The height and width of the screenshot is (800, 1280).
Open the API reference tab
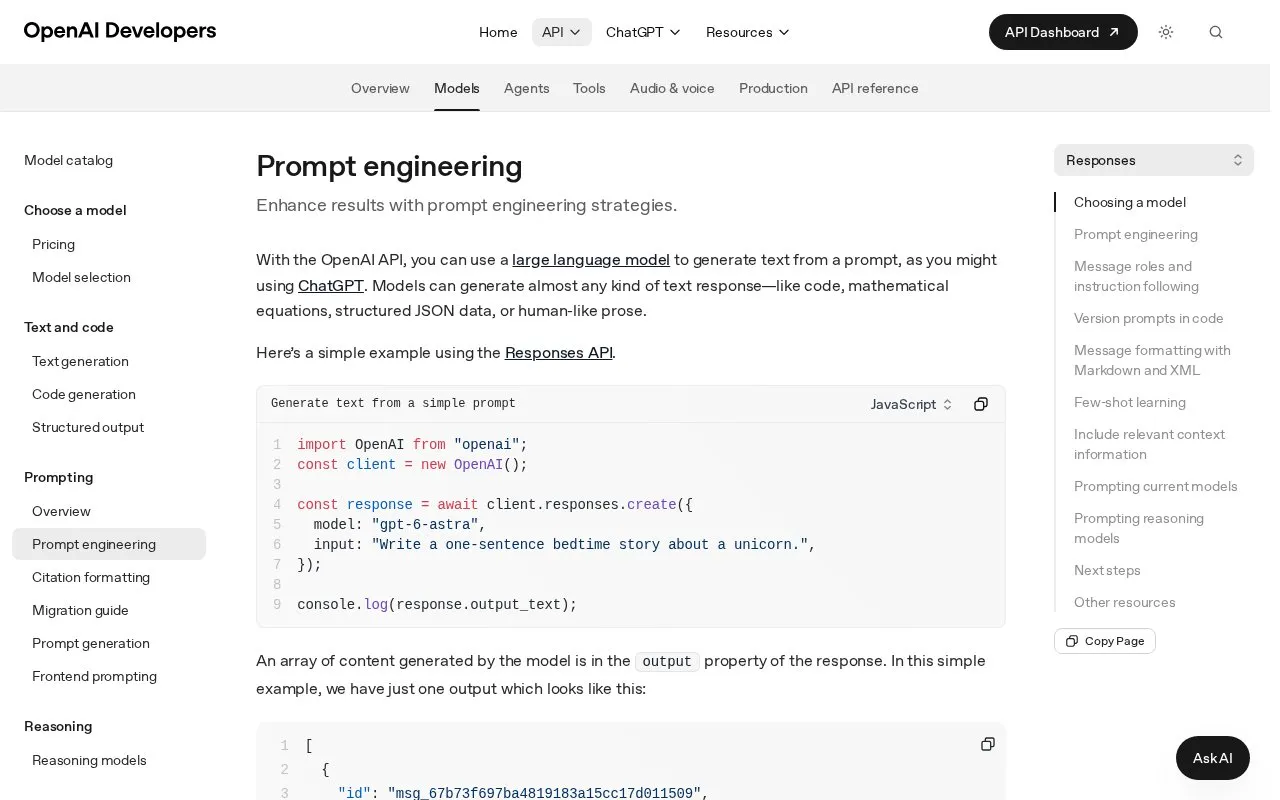point(875,88)
